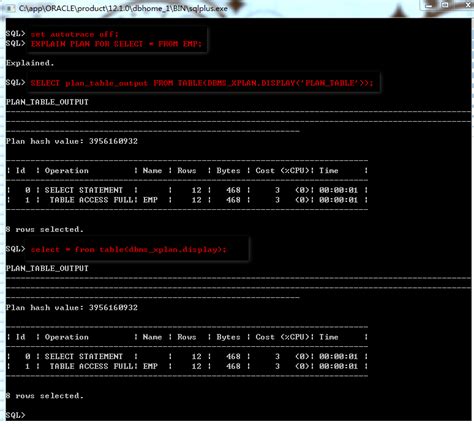474x427 pixels.
Task: Click the lower 'Plan hash value: 3956160932' line
Action: pyautogui.click(x=72, y=308)
